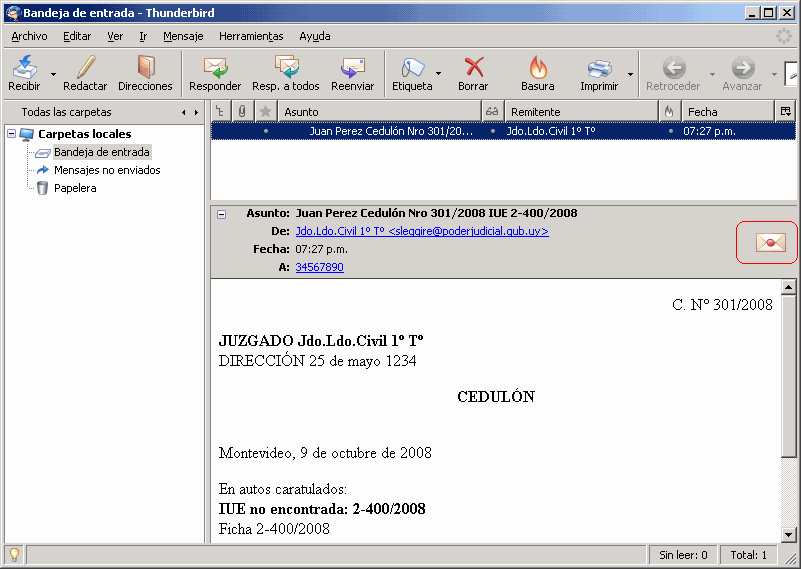Image resolution: width=801 pixels, height=569 pixels.
Task: Open the Ver menu
Action: [115, 36]
